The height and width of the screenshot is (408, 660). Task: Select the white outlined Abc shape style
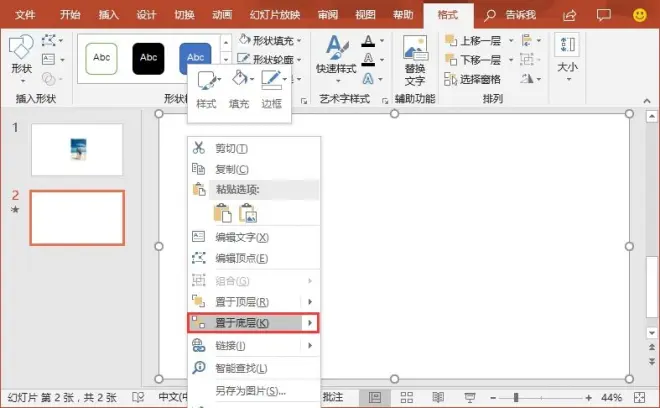[x=101, y=58]
